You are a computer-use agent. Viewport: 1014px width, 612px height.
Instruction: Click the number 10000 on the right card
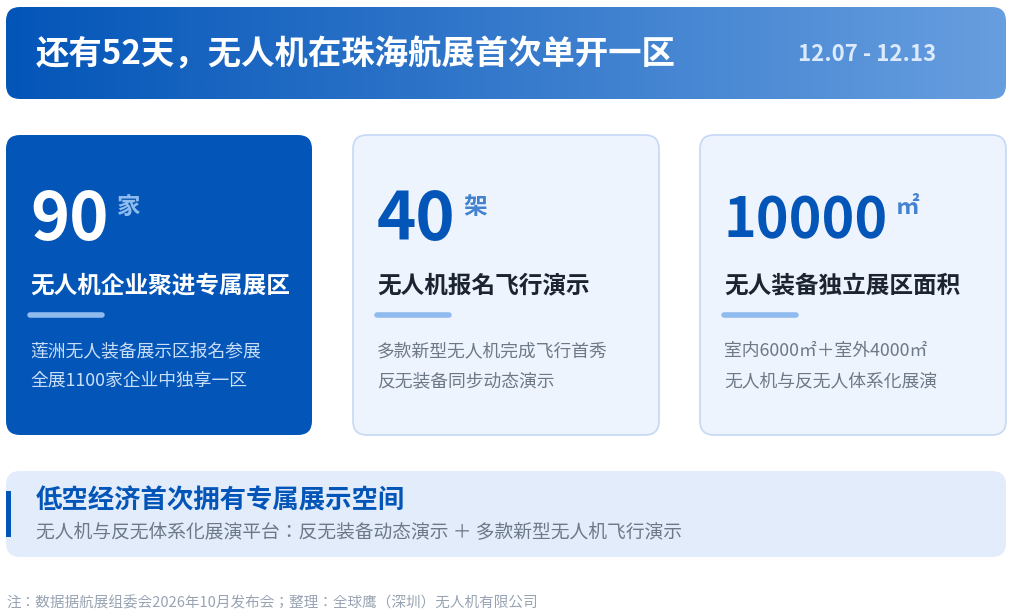805,217
